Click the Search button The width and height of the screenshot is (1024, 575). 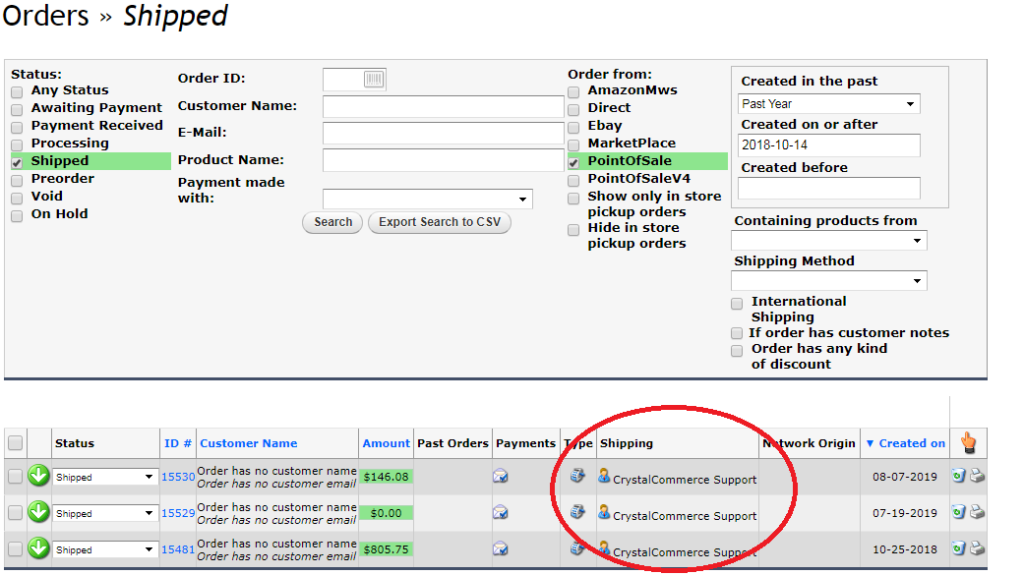[332, 222]
